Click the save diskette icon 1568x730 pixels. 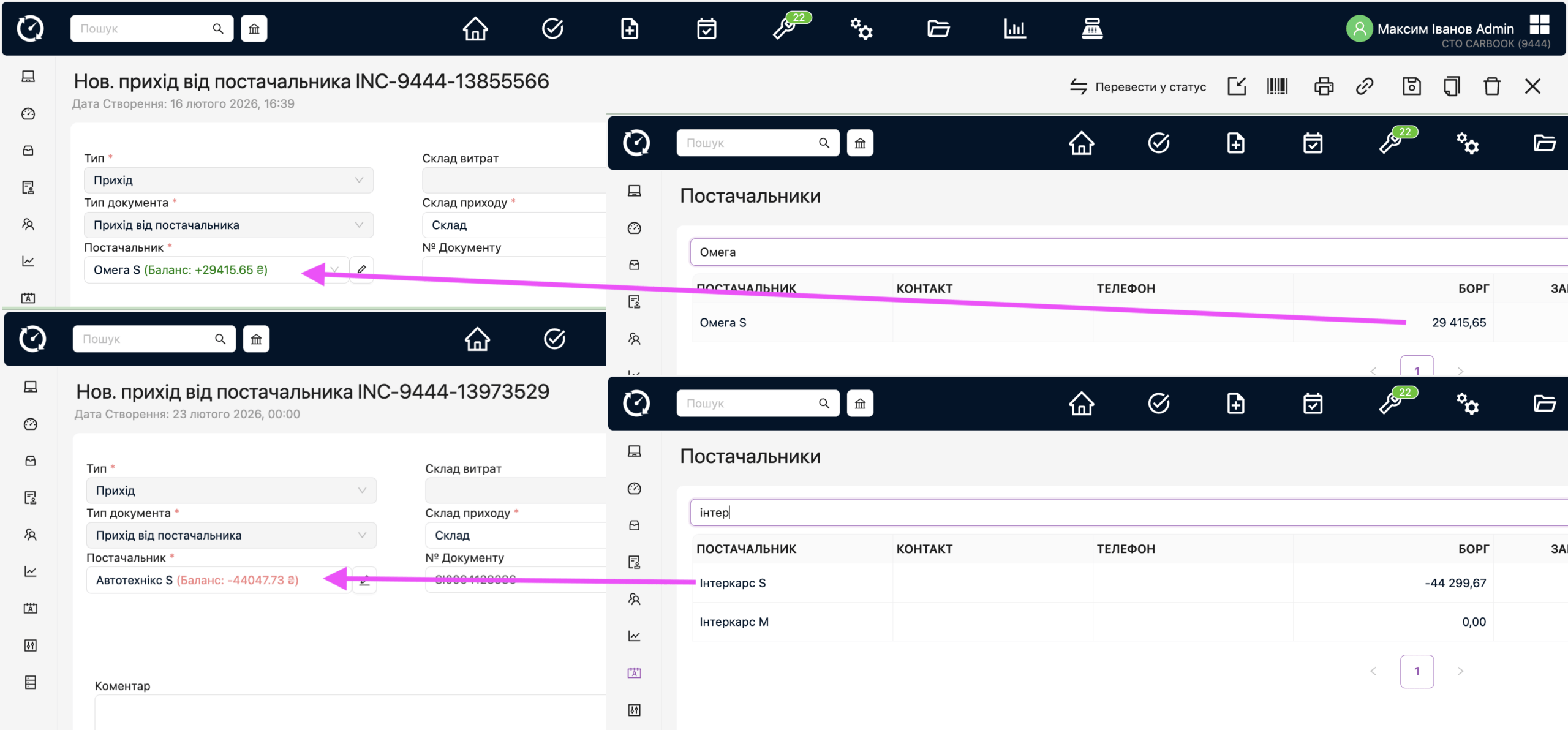(x=1411, y=86)
